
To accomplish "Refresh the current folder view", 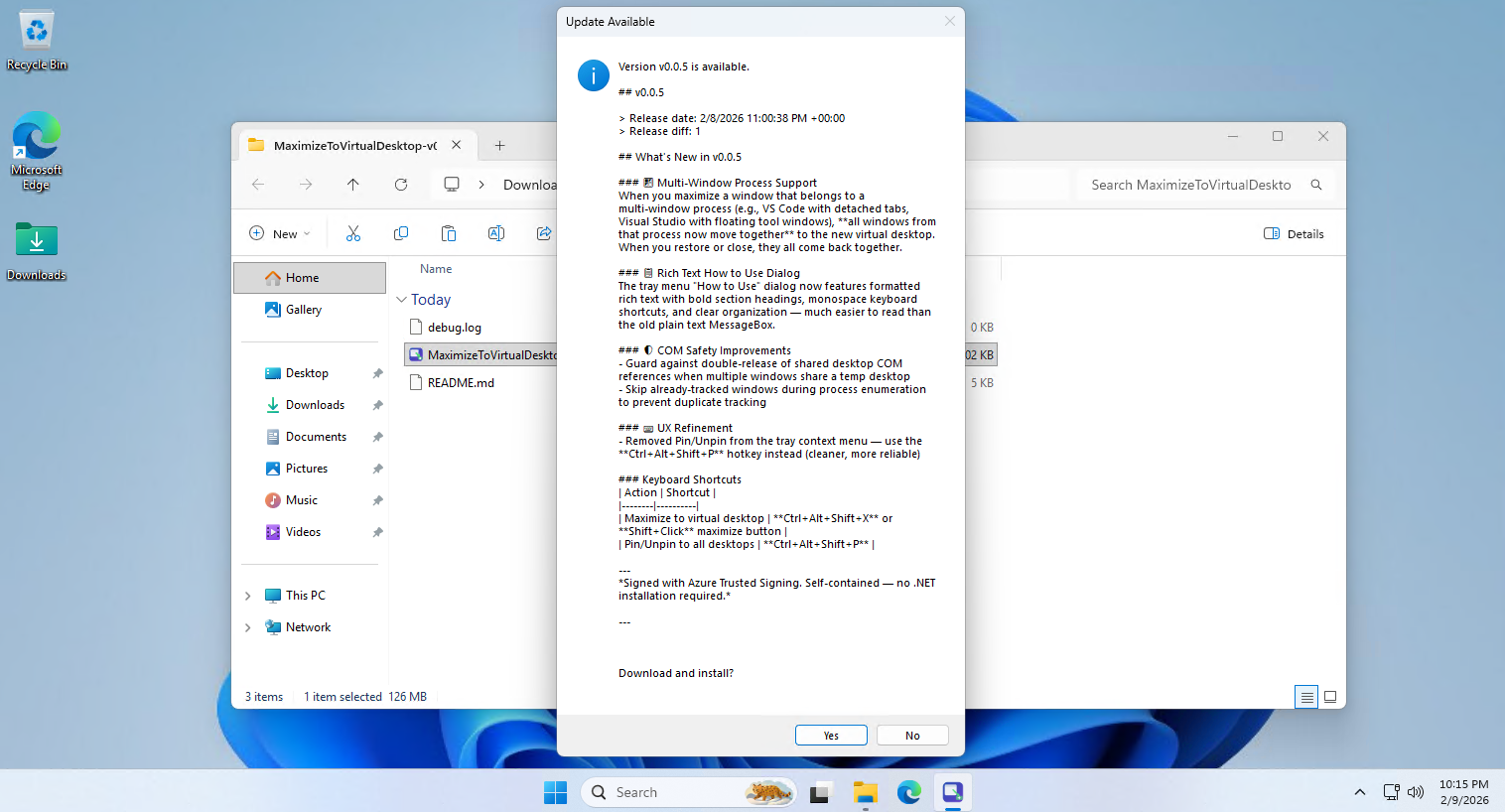I will tap(401, 185).
